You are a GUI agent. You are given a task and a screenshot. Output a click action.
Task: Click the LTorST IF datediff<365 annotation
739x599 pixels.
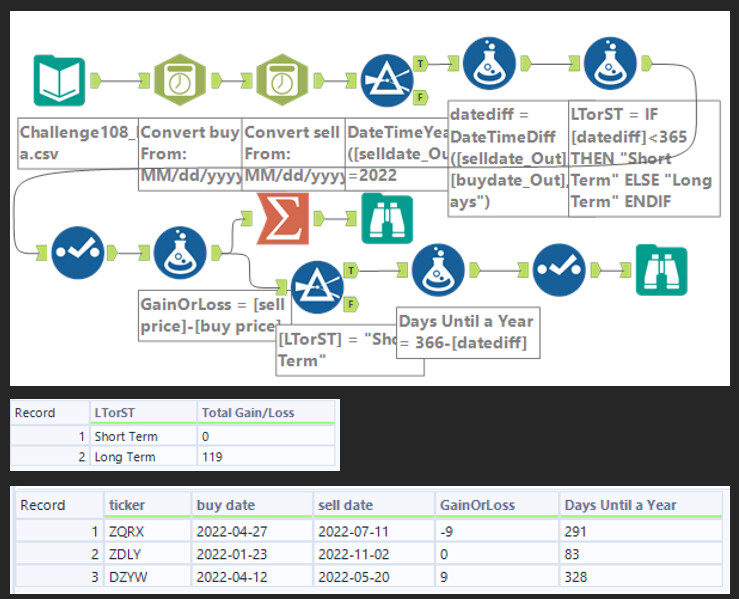(x=644, y=158)
